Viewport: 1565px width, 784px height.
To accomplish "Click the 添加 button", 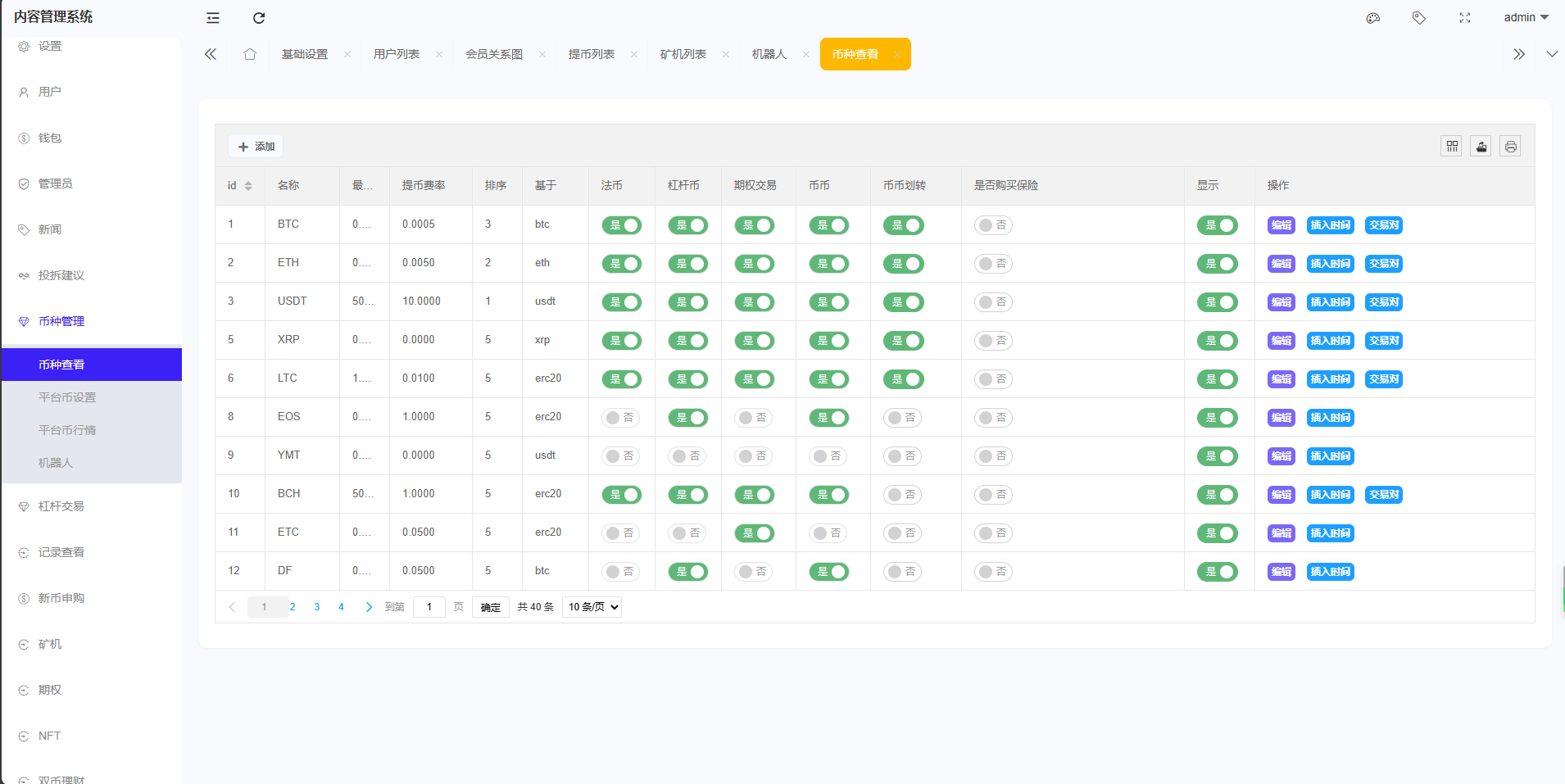I will tap(256, 147).
